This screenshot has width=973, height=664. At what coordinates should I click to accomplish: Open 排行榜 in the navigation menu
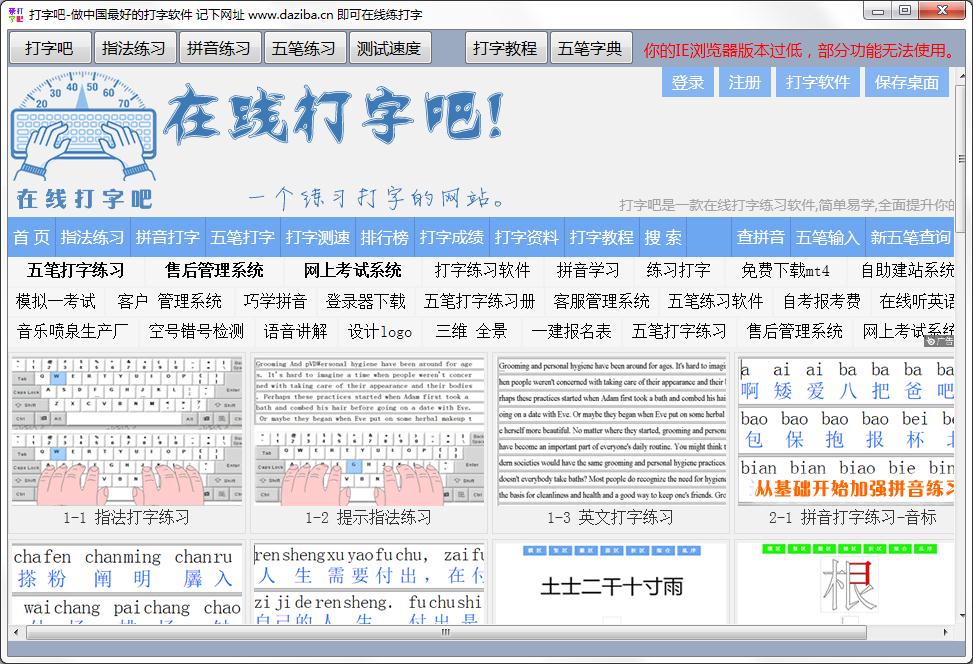coord(385,238)
